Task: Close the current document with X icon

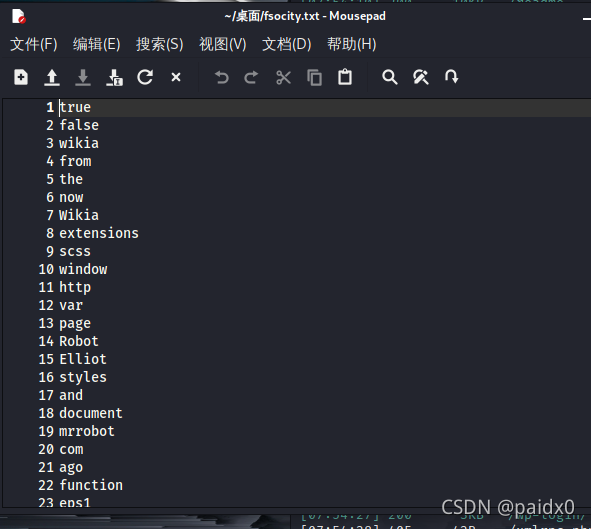Action: [x=176, y=77]
